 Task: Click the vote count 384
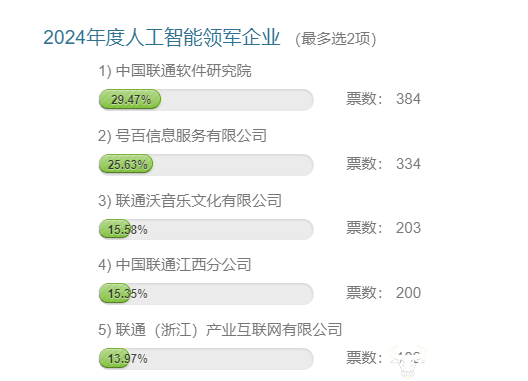point(408,99)
